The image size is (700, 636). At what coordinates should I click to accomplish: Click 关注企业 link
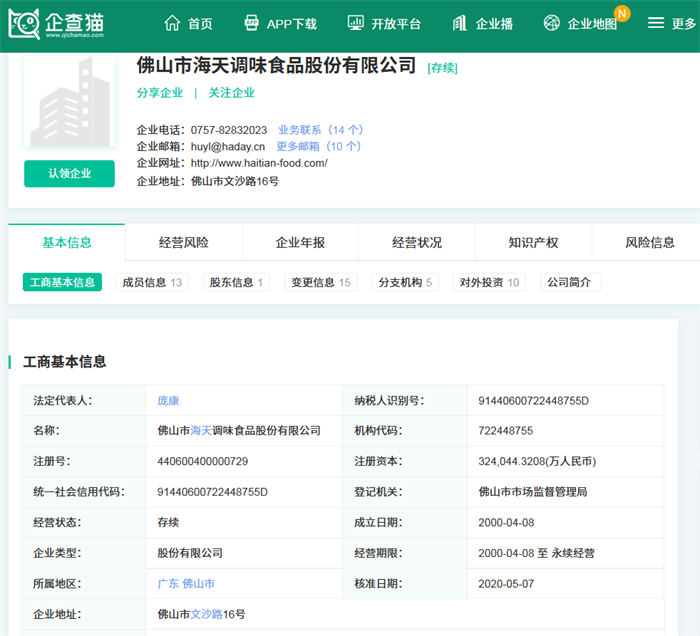[x=231, y=93]
